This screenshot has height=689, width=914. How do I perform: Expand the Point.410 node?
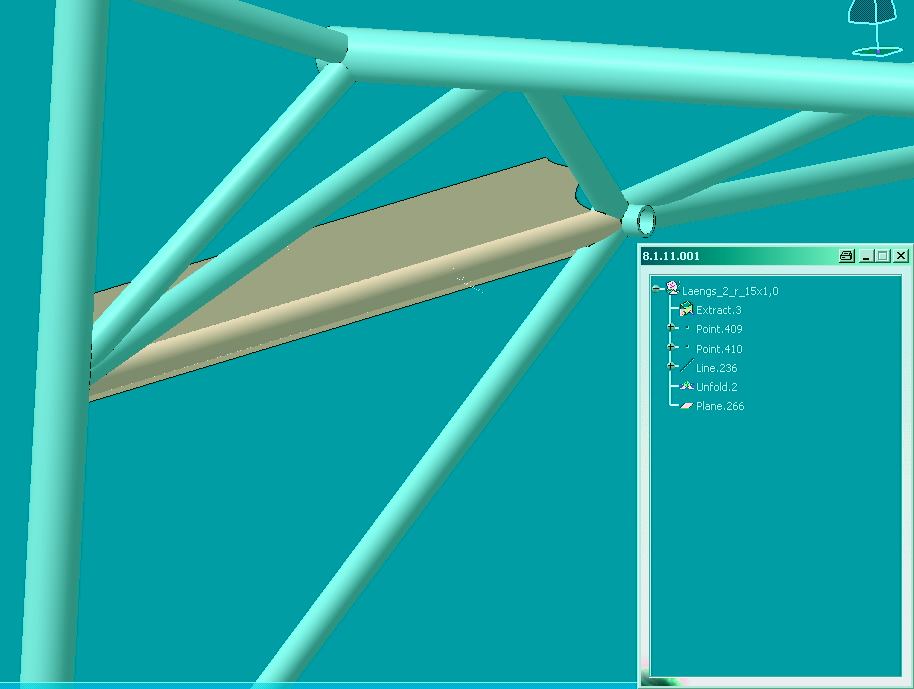(671, 347)
